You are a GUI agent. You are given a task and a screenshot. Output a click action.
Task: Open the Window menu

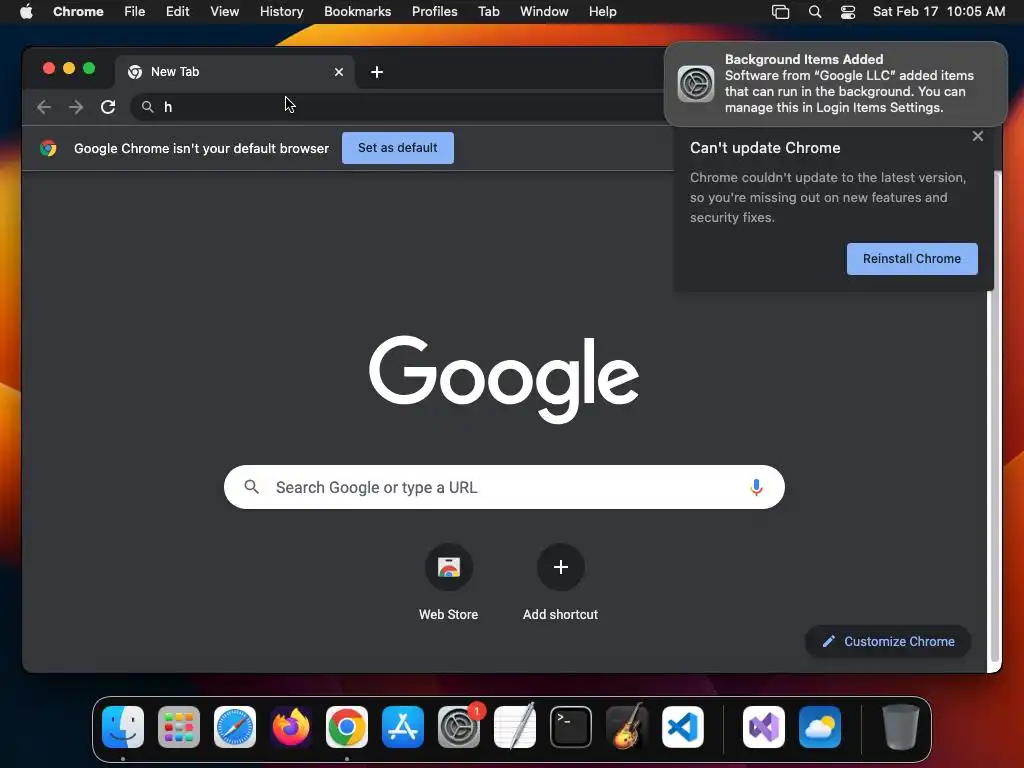pos(544,12)
